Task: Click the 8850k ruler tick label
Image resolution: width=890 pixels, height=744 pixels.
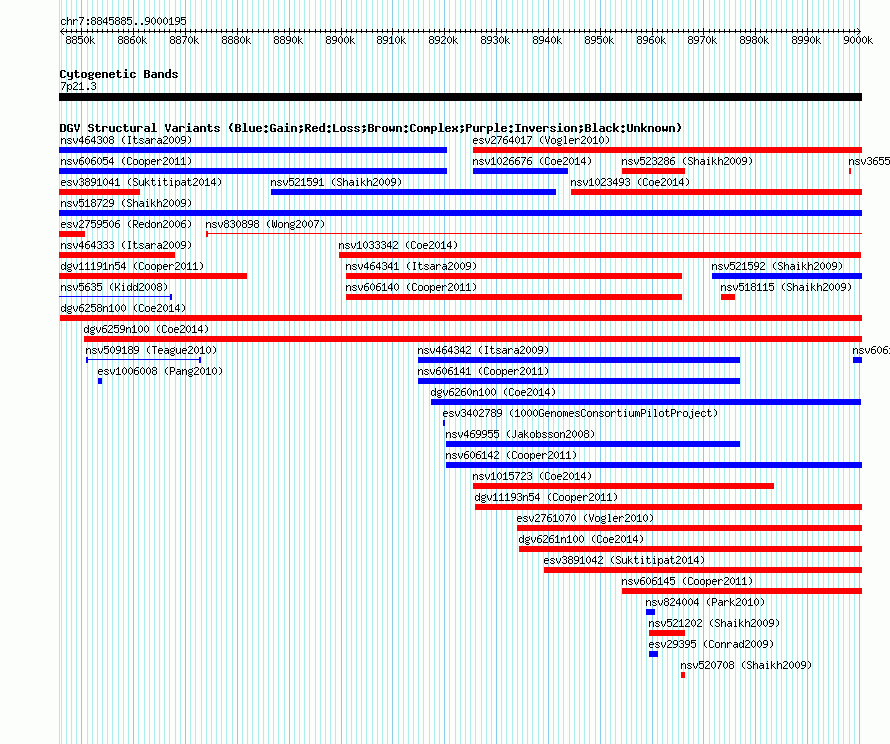Action: pyautogui.click(x=80, y=40)
